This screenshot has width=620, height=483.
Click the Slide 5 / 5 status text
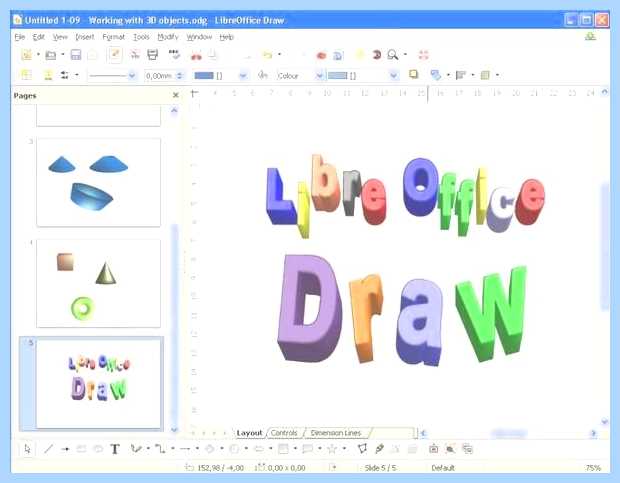point(380,468)
